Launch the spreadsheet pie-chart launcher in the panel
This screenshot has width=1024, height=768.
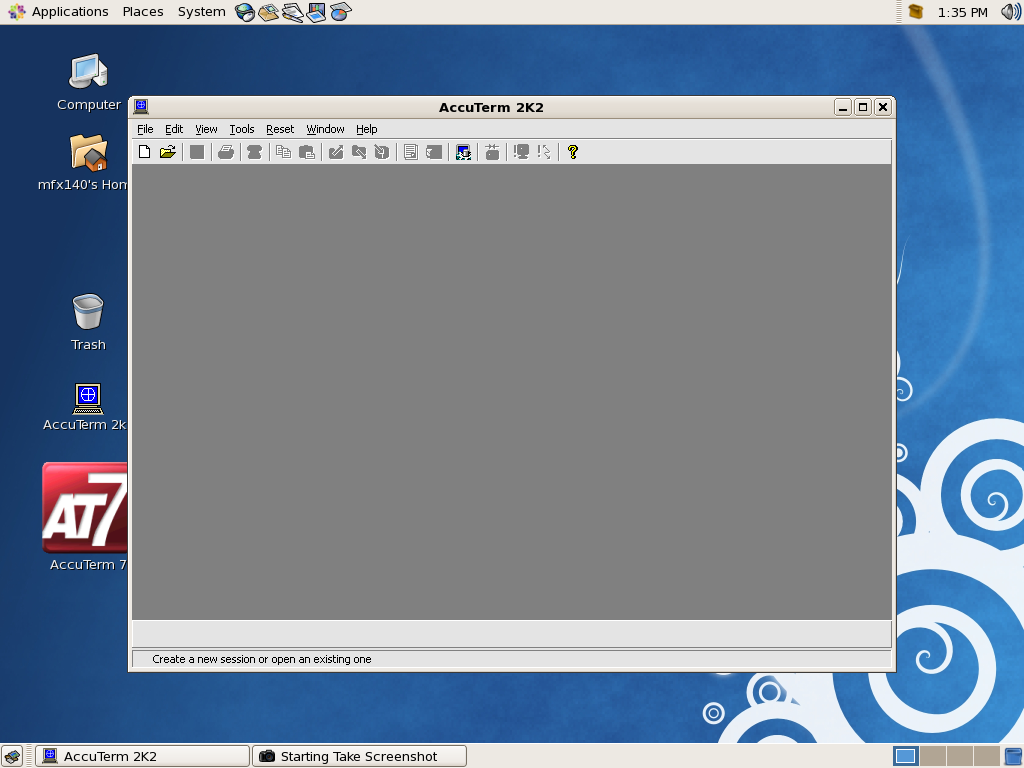pyautogui.click(x=340, y=12)
